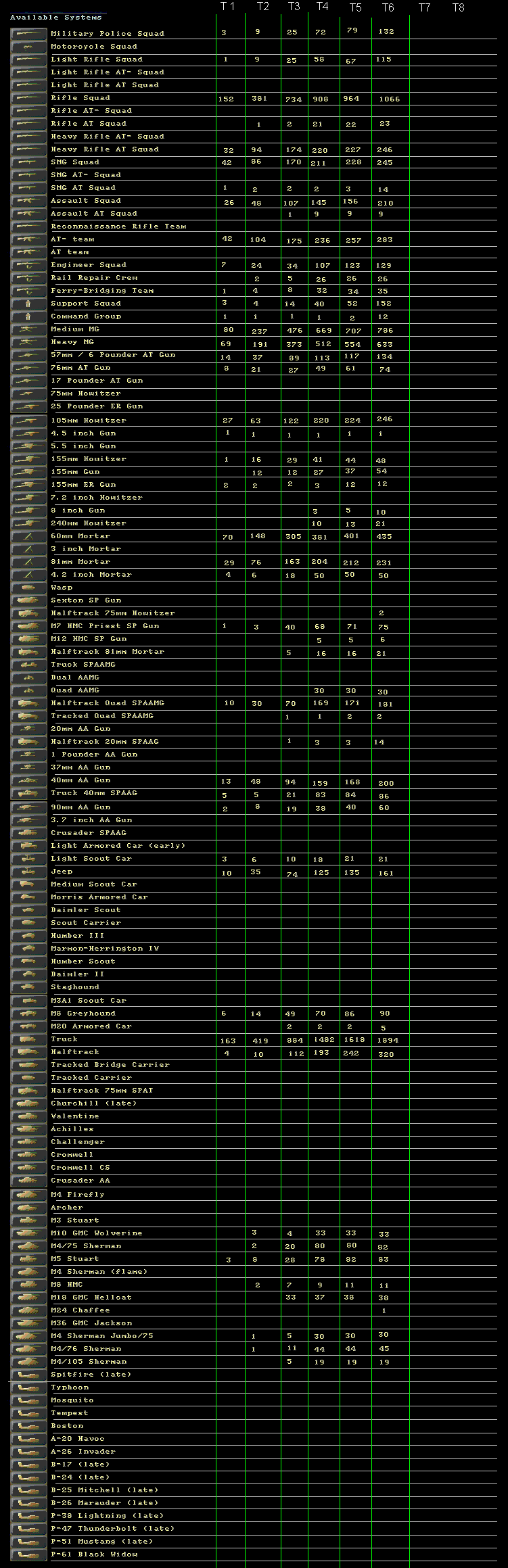The image size is (508, 1568).
Task: Click the 4.2 inch Mortar label
Action: pyautogui.click(x=91, y=574)
